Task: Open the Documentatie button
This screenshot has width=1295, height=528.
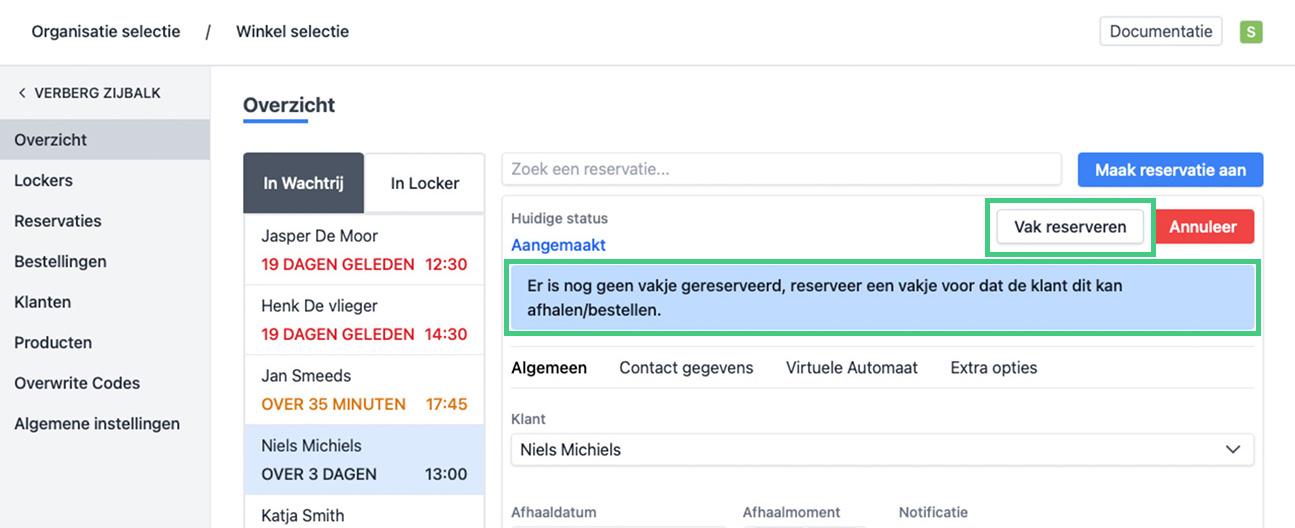Action: [1160, 32]
